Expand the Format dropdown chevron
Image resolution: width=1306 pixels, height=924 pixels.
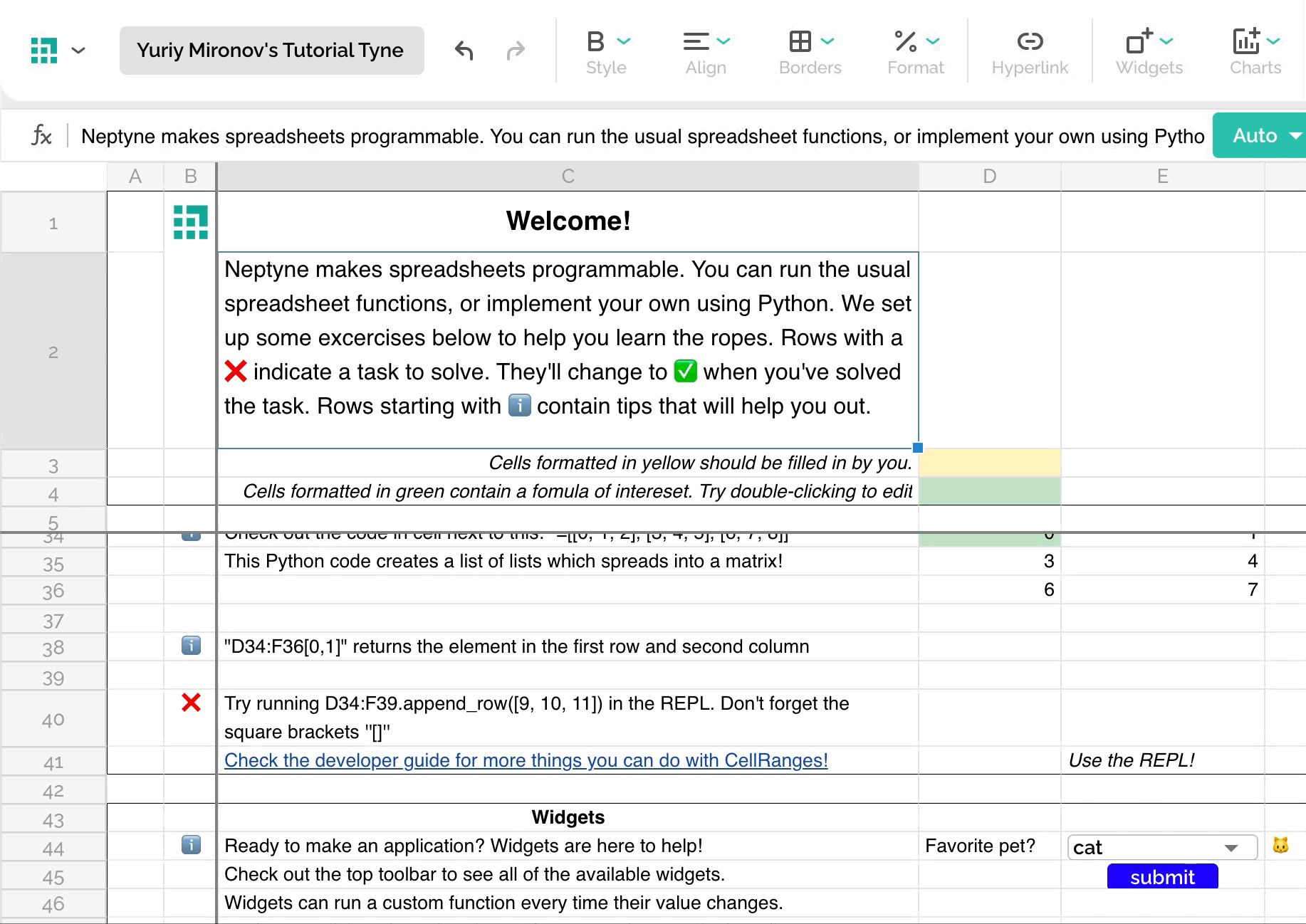(934, 41)
